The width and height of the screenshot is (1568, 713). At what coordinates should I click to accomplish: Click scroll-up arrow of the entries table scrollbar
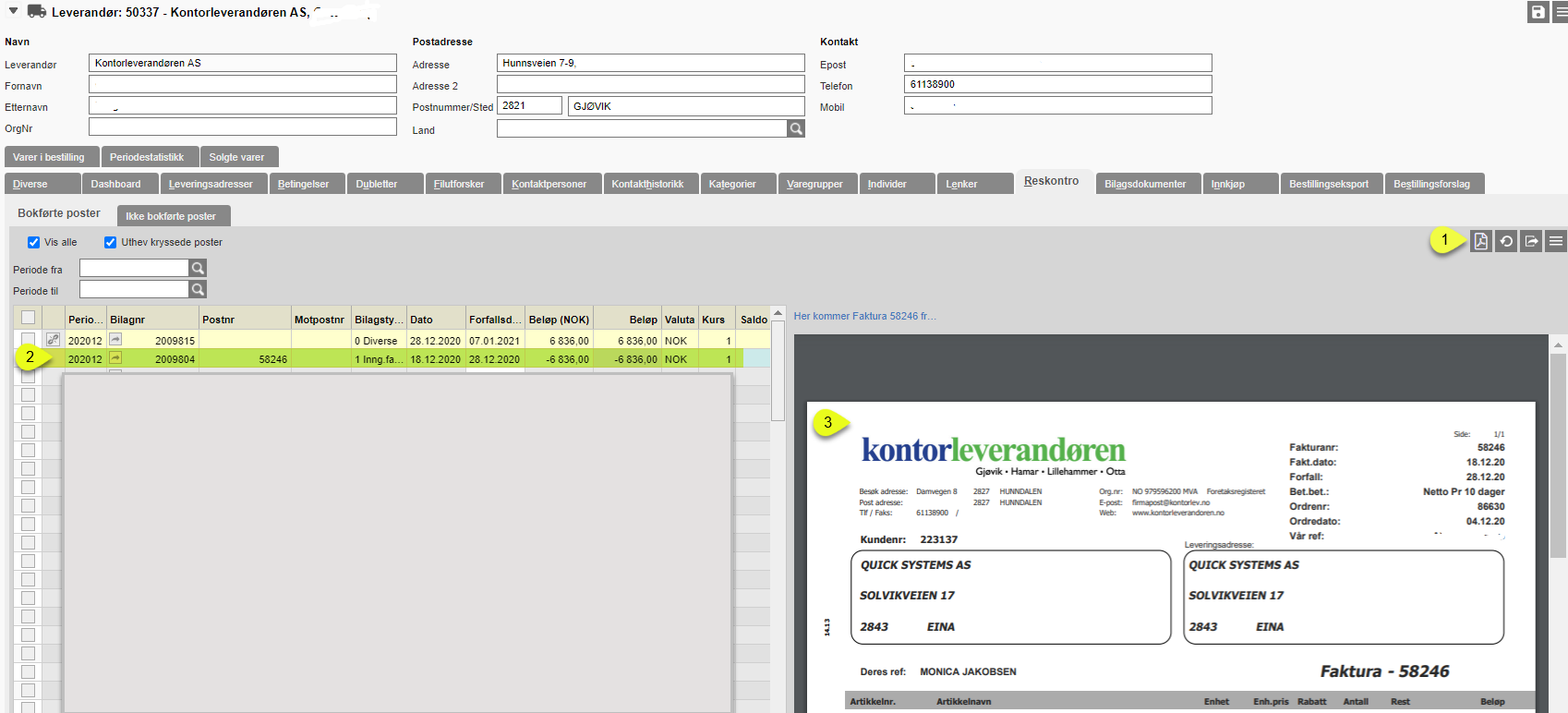click(x=778, y=314)
